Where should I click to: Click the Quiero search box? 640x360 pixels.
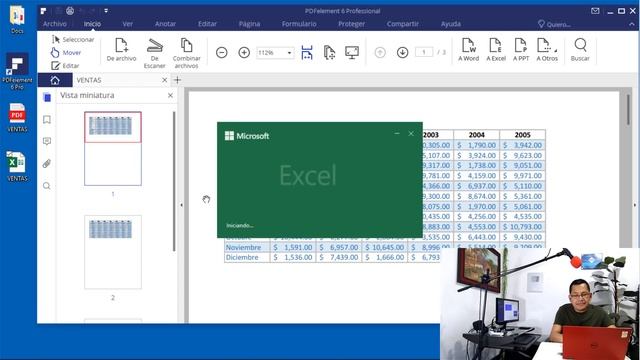coord(554,24)
